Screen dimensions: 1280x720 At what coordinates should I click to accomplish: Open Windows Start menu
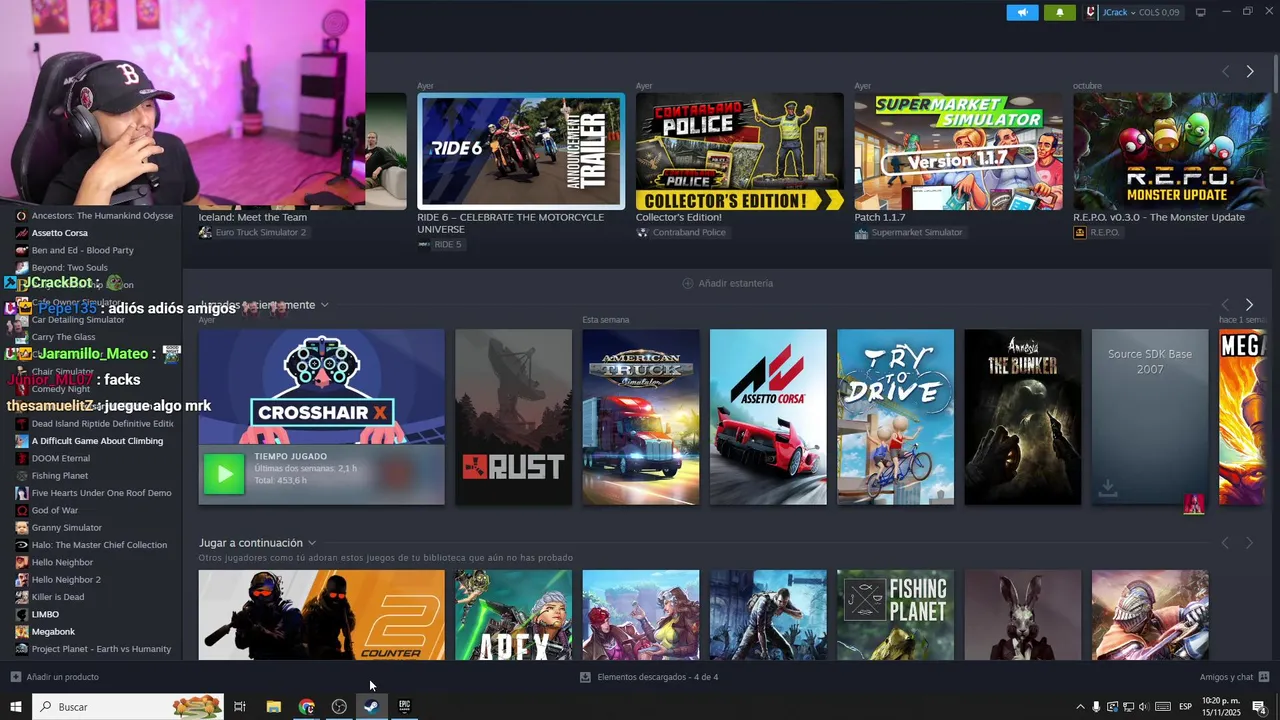point(16,707)
